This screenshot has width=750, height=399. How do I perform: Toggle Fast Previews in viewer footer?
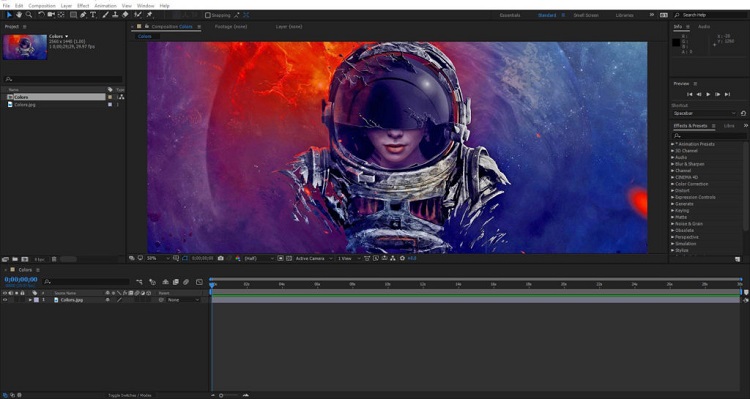coord(376,258)
